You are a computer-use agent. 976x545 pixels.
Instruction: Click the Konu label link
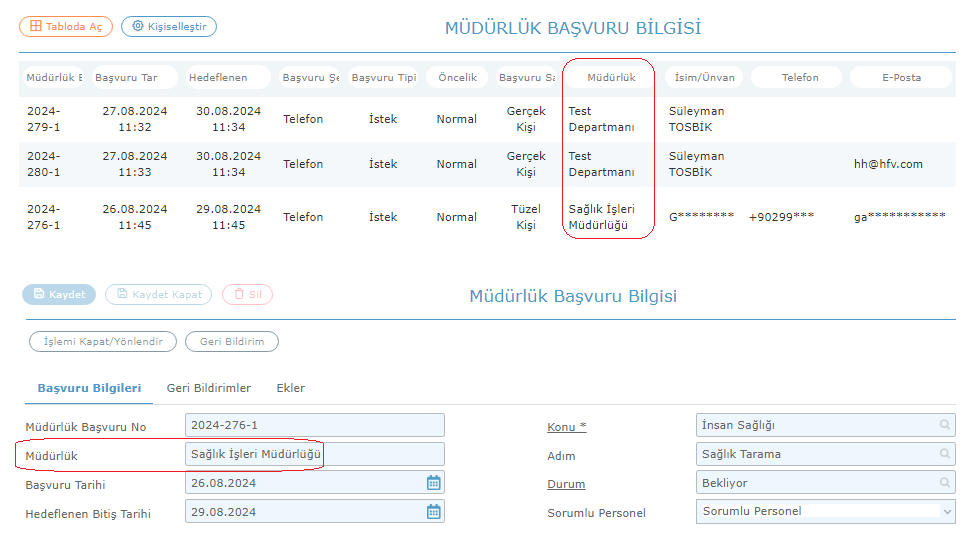(566, 427)
